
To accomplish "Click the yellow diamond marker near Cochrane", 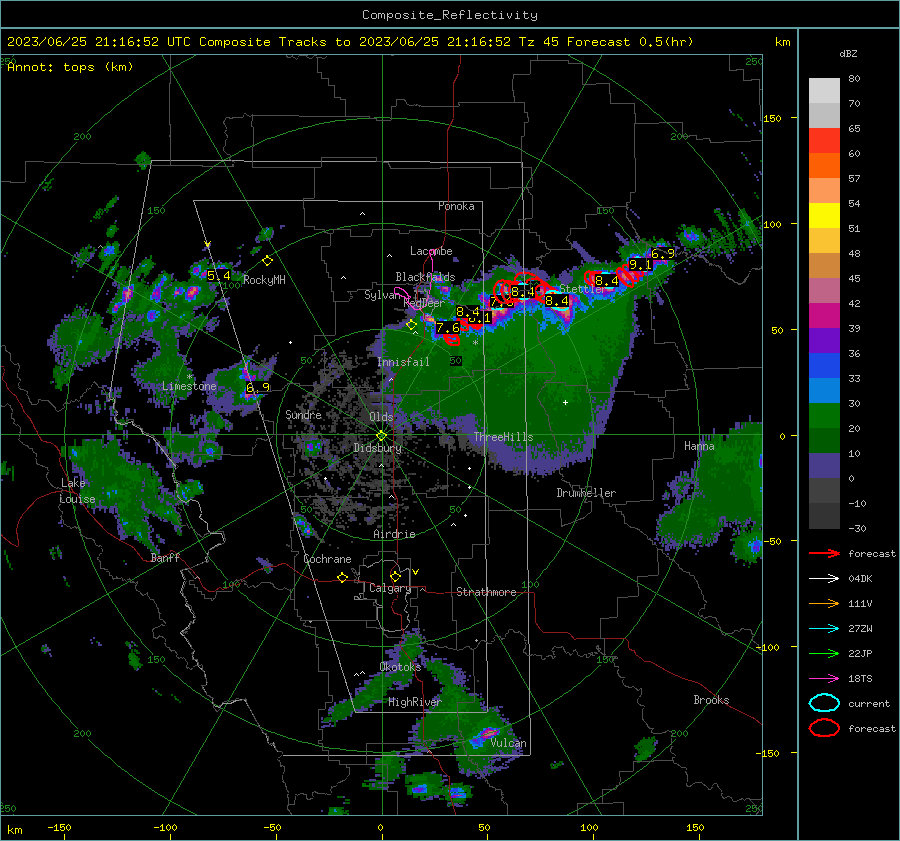I will click(342, 578).
